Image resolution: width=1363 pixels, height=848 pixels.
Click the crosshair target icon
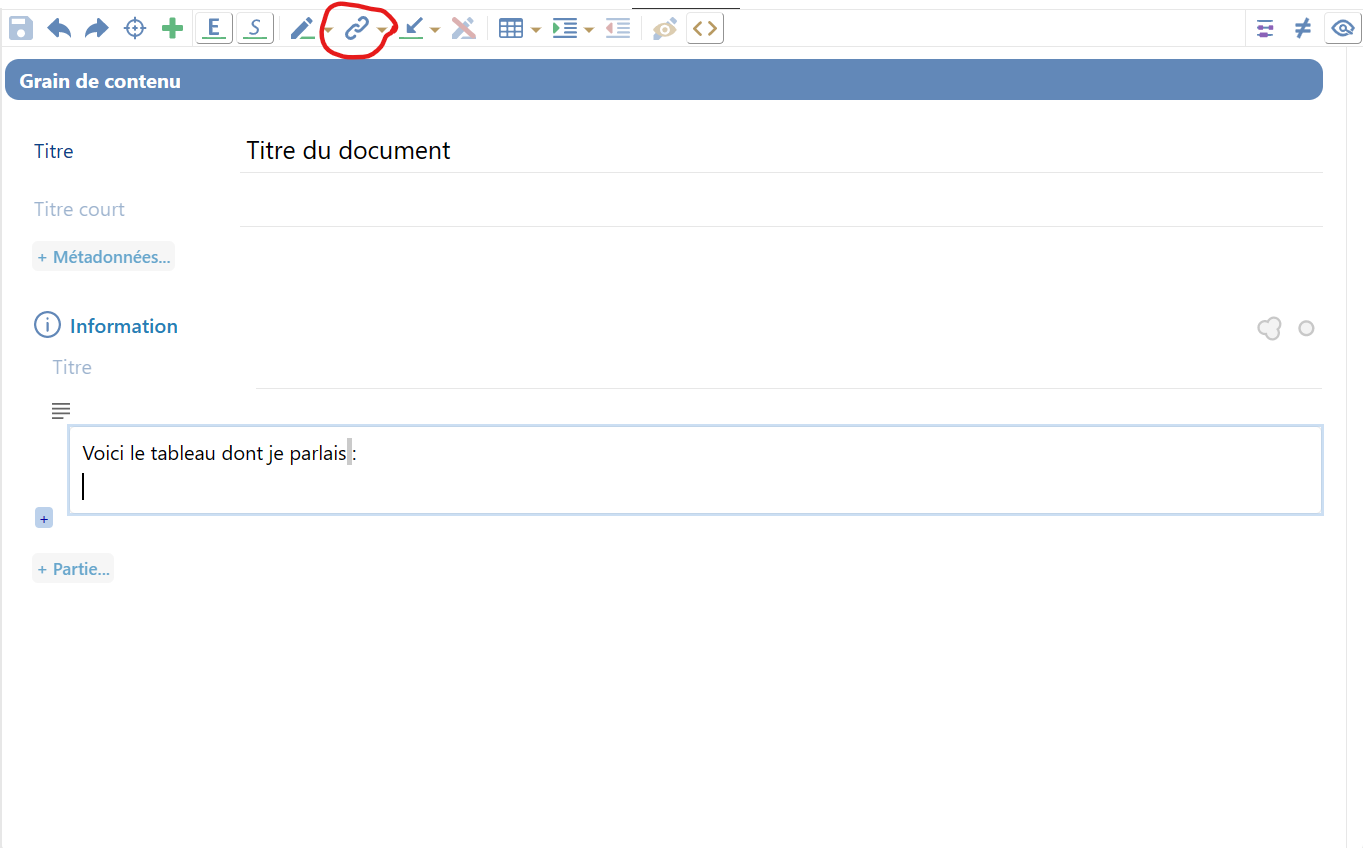135,28
